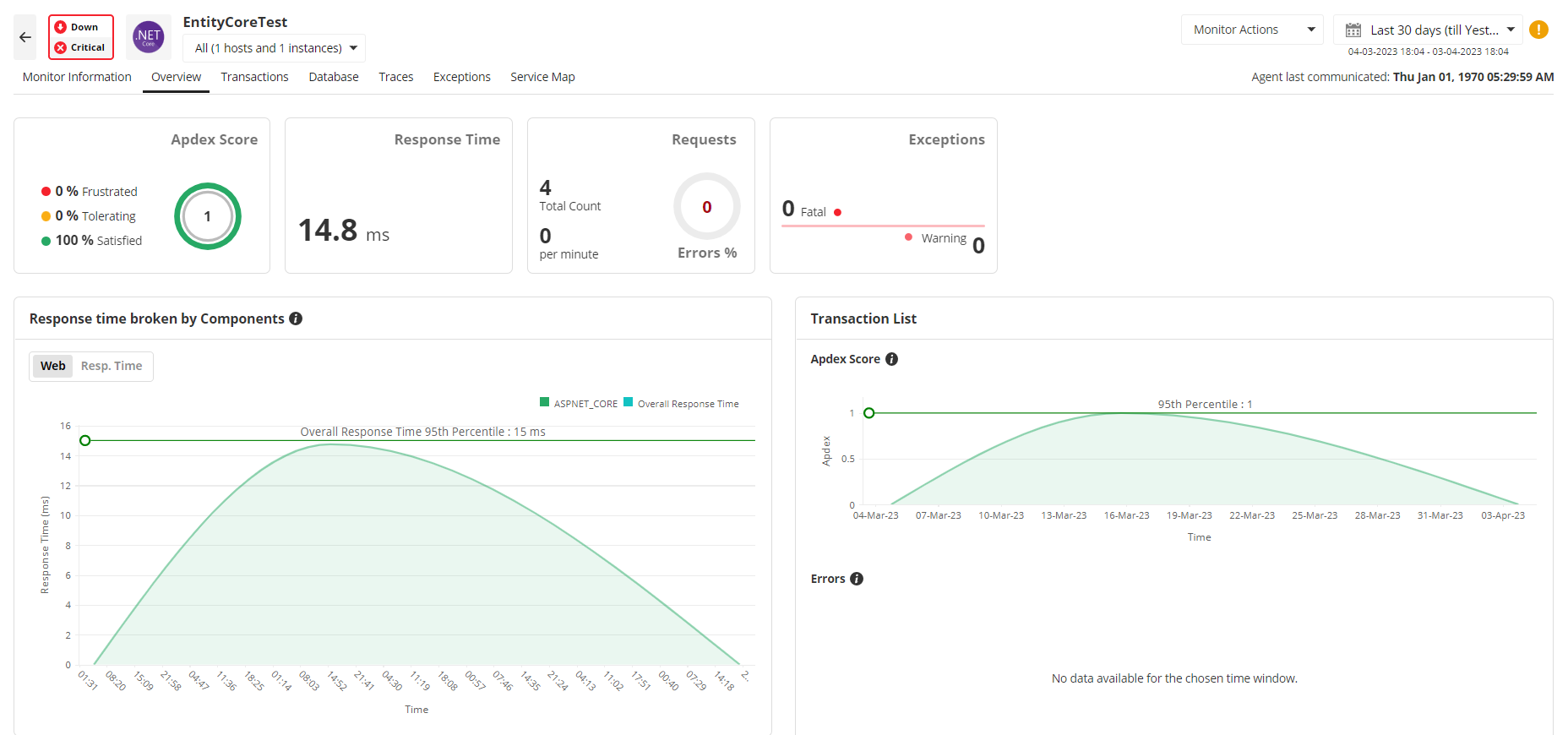Toggle Overall Response Time legend series
Screen dimensions: 1568x735
681,404
